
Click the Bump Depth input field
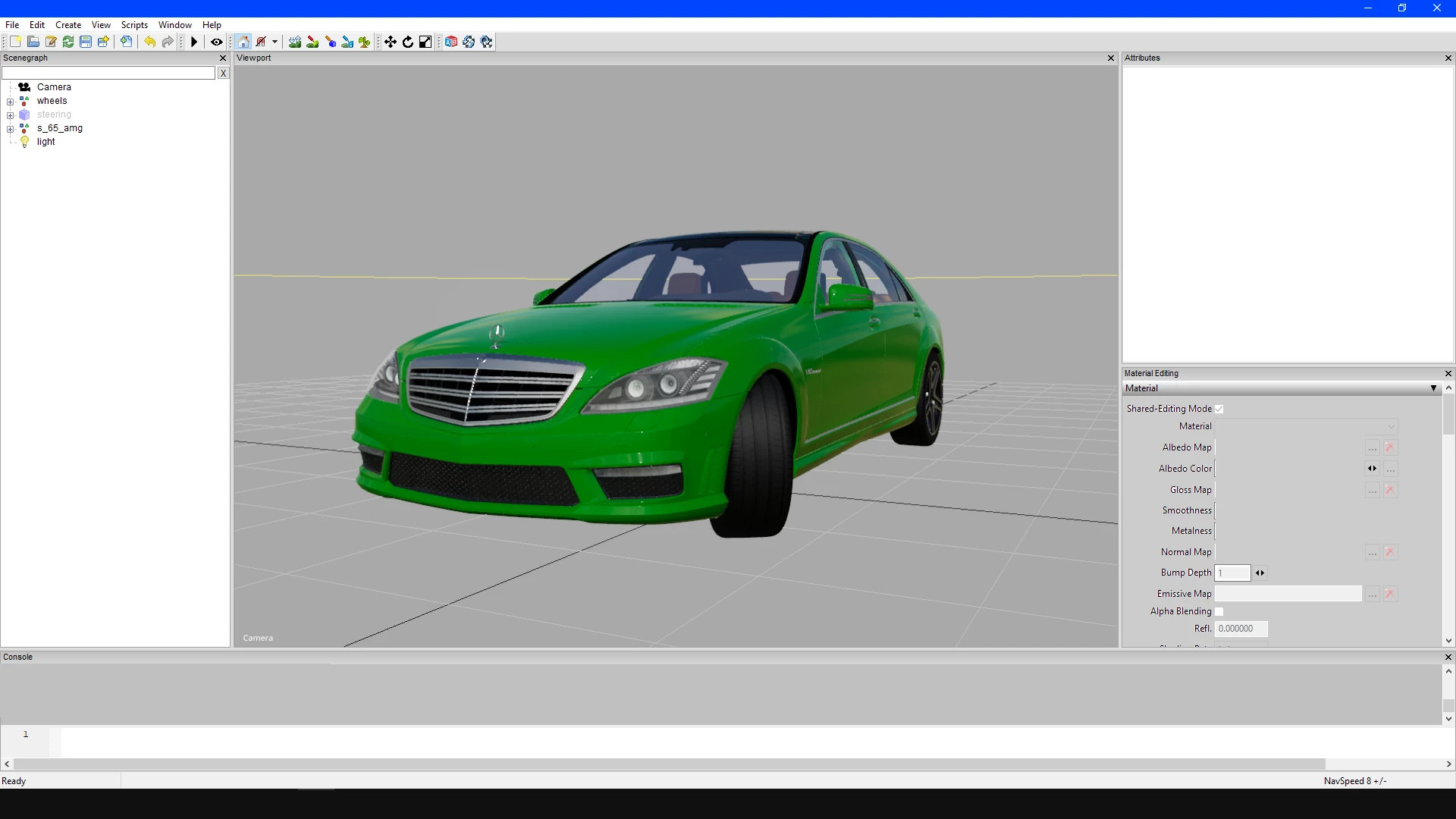tap(1232, 573)
